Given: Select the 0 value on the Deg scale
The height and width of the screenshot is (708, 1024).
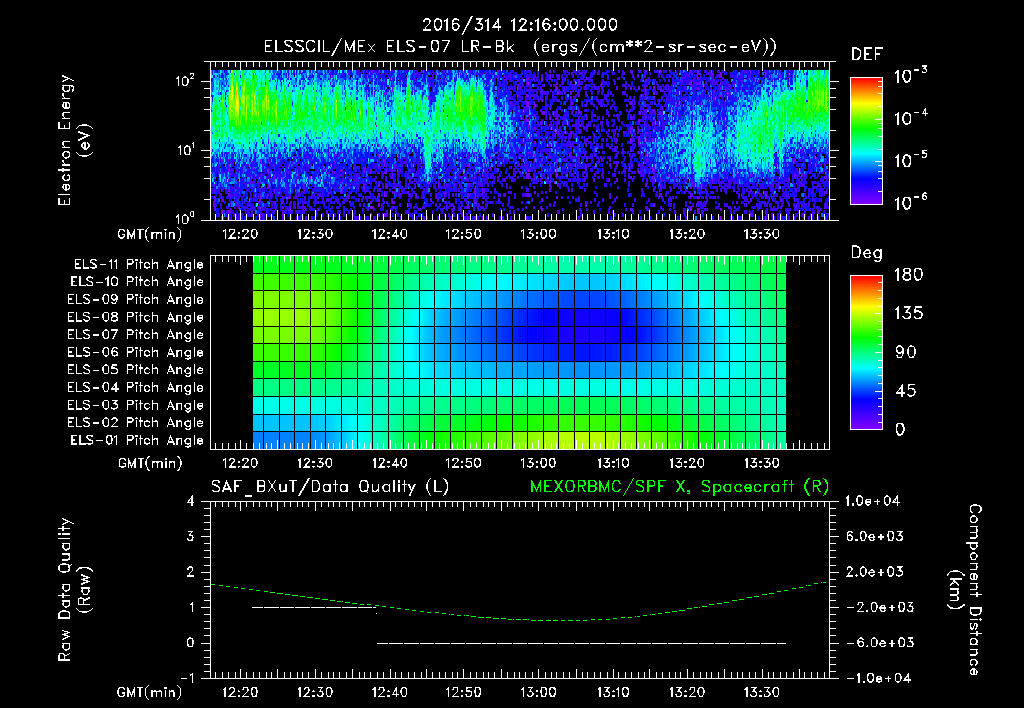Looking at the screenshot, I should tap(900, 430).
